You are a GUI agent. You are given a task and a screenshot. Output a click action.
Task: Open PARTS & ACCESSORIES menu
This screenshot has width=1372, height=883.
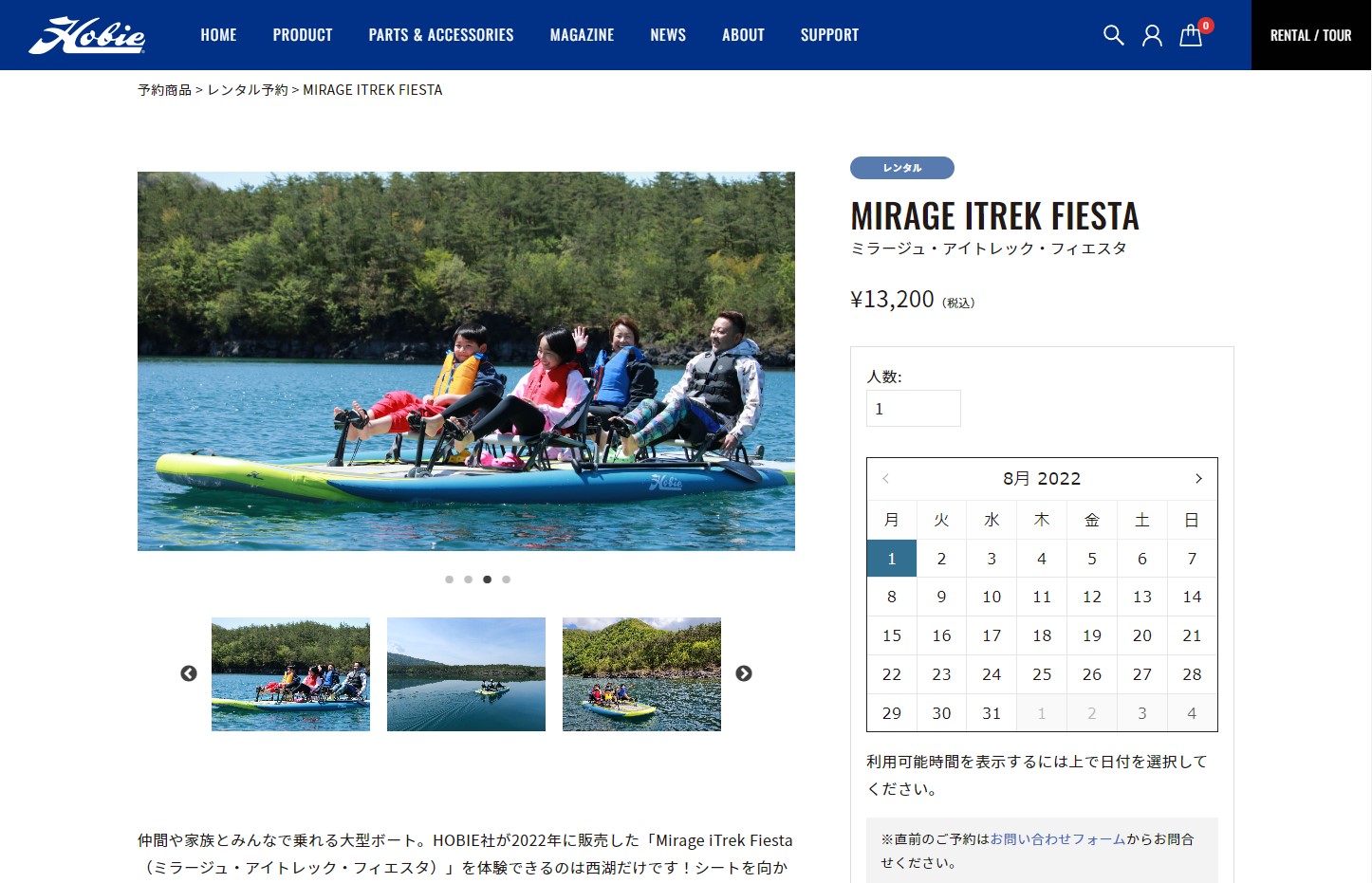[x=441, y=35]
